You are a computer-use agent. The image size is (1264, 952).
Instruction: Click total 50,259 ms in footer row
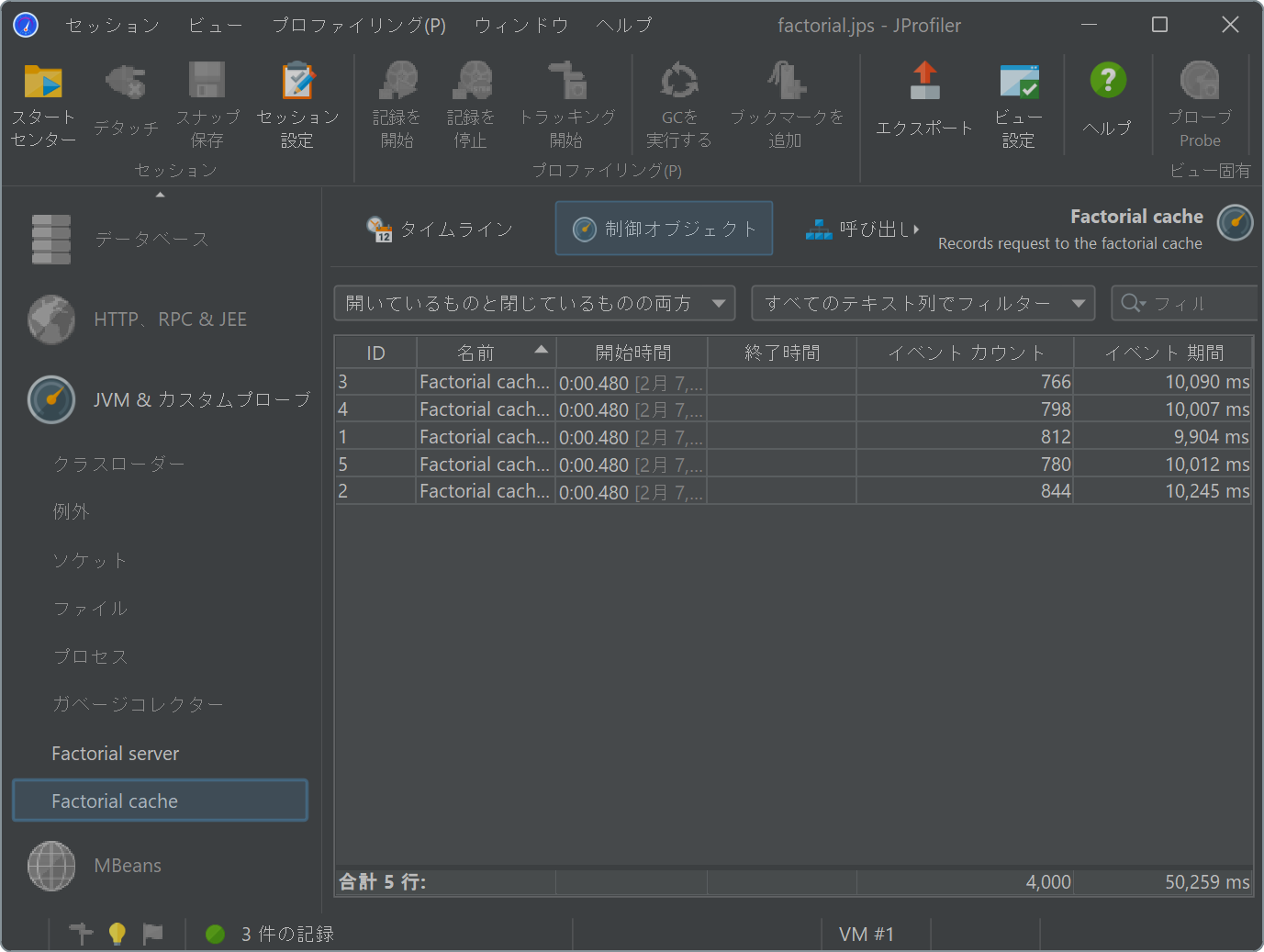pos(1207,882)
